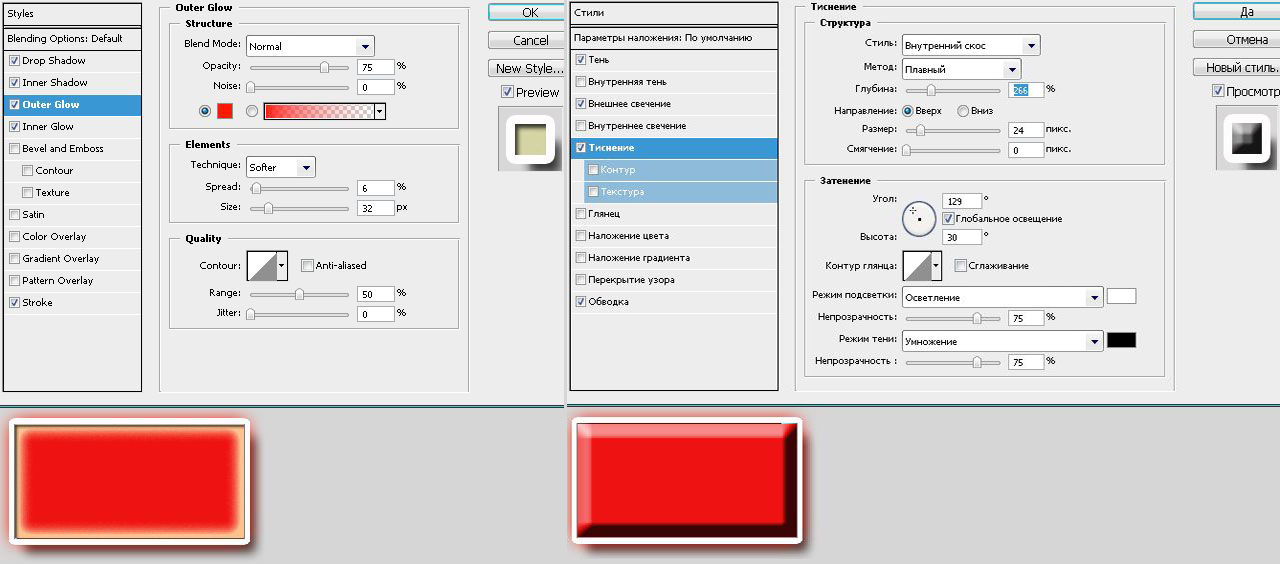Click the angle dial in shading section

tap(919, 218)
